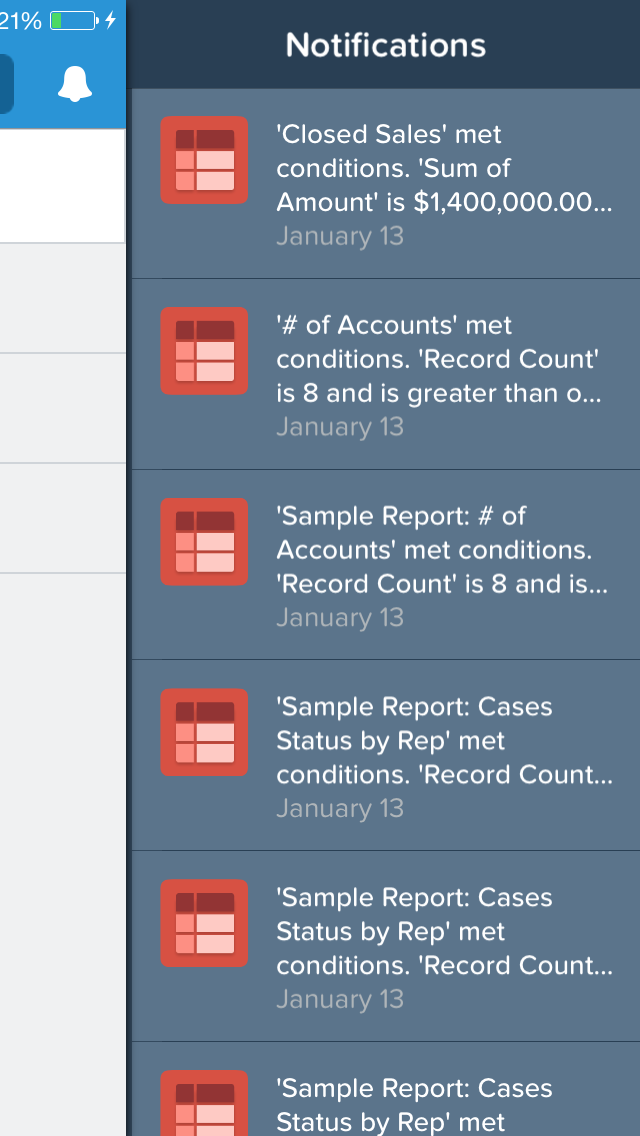640x1136 pixels.
Task: Open the bottom cut-off 'Sample Report: Cases' text
Action: [x=414, y=1105]
